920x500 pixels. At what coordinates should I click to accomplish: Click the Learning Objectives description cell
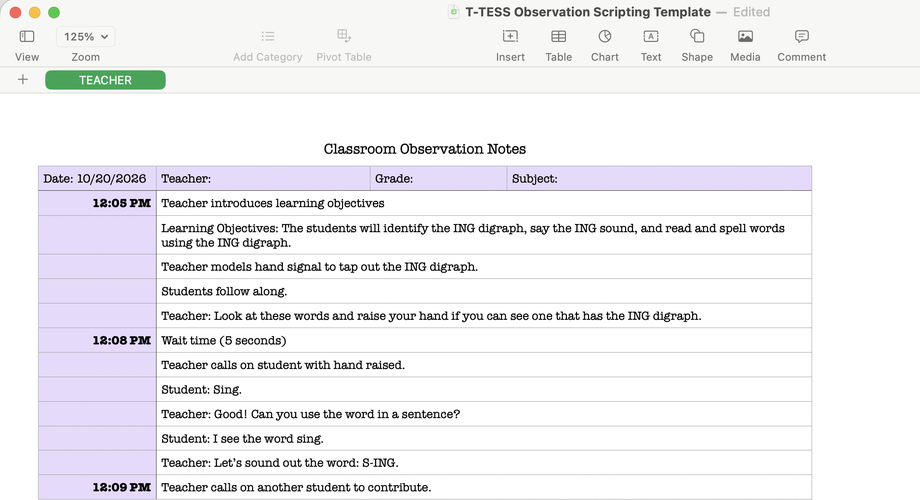[x=484, y=235]
